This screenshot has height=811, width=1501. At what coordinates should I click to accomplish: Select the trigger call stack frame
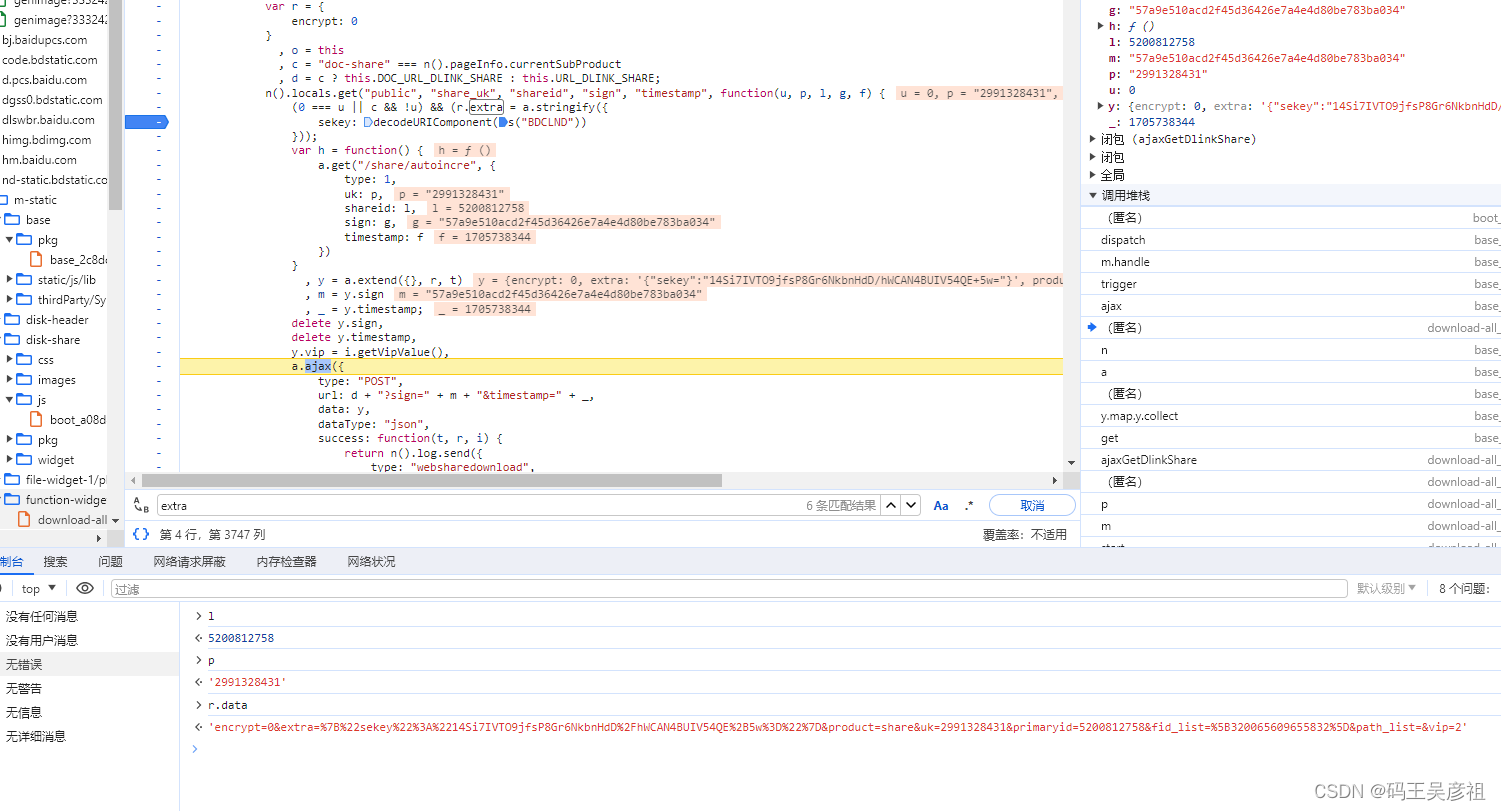[1291, 284]
